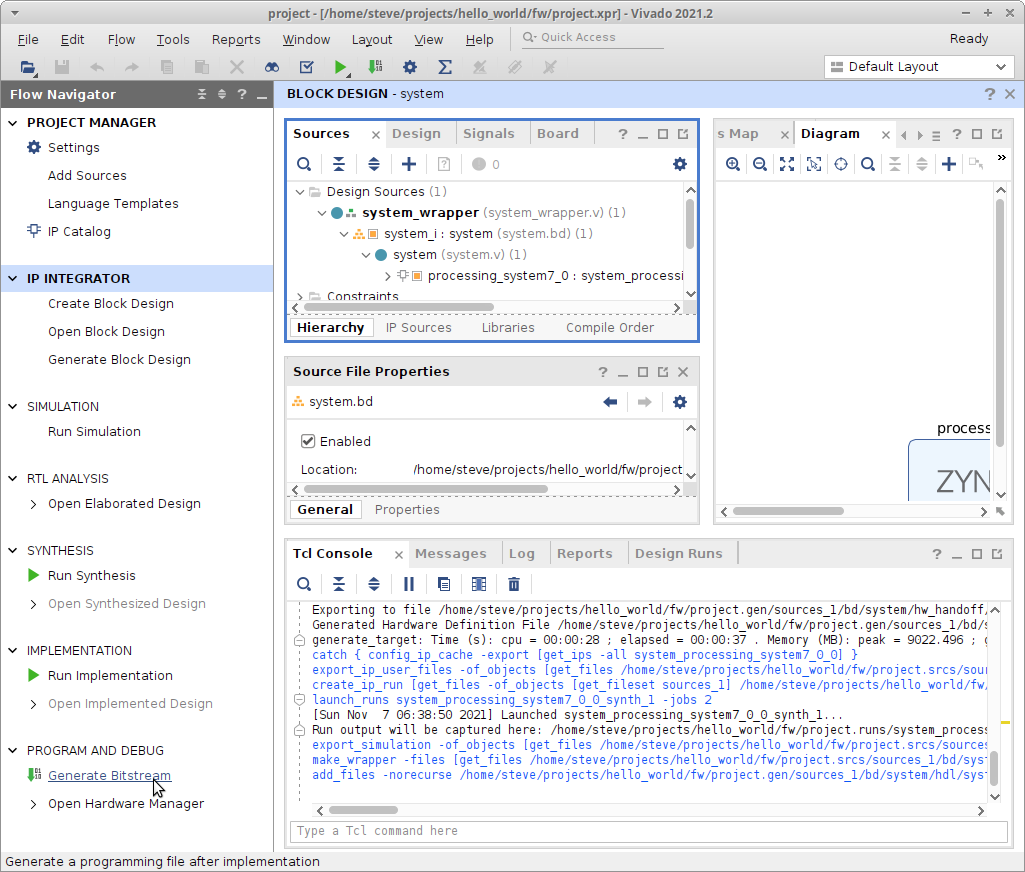Clear the Tcl Console with trash icon
The width and height of the screenshot is (1025, 872).
pos(514,584)
